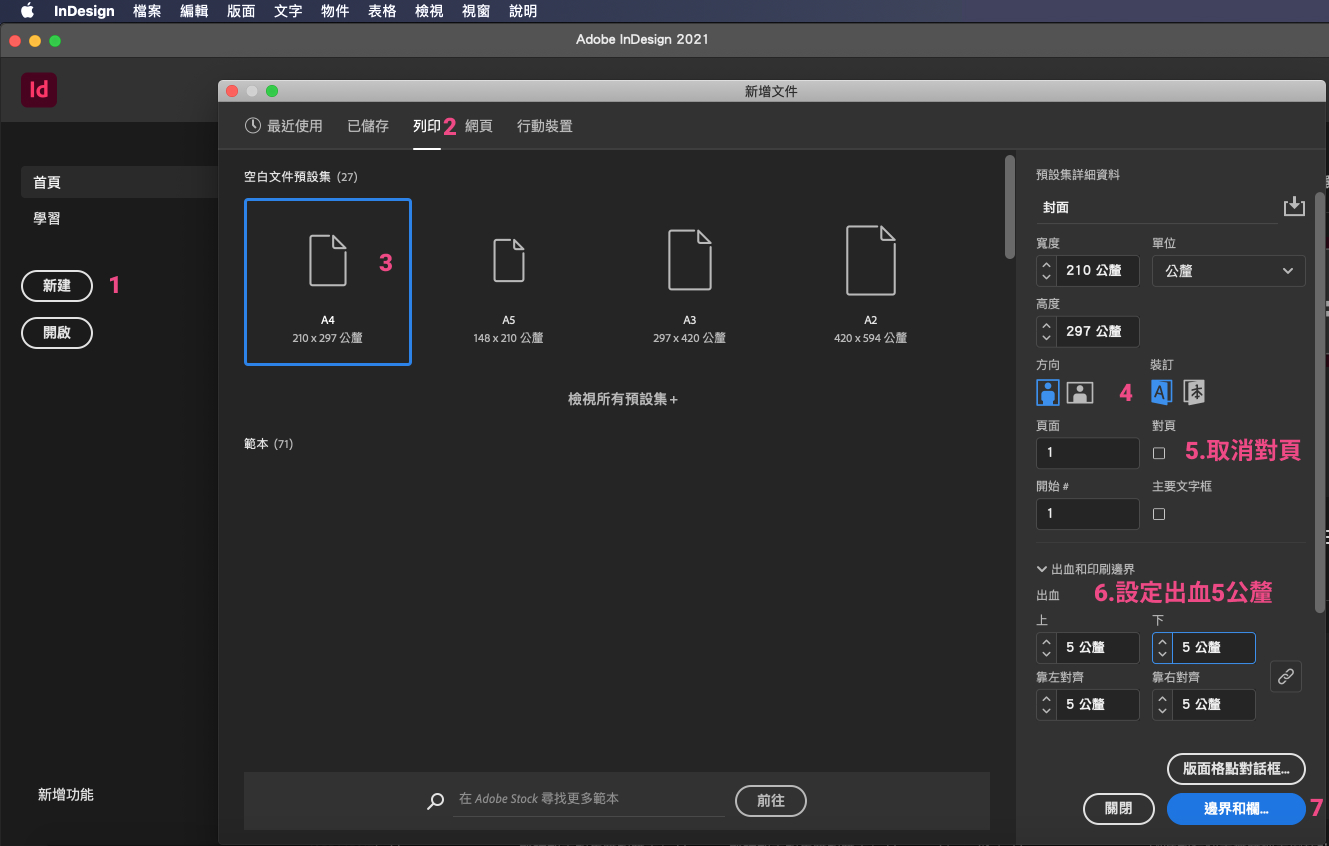Expand 檢視所有預設集 presets list

click(622, 399)
